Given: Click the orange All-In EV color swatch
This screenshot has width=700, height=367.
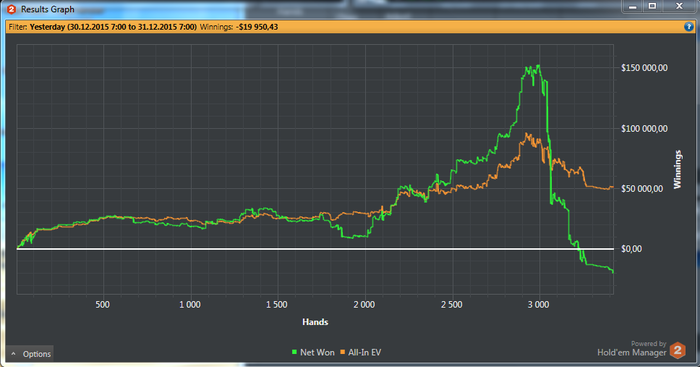Looking at the screenshot, I should click(342, 352).
